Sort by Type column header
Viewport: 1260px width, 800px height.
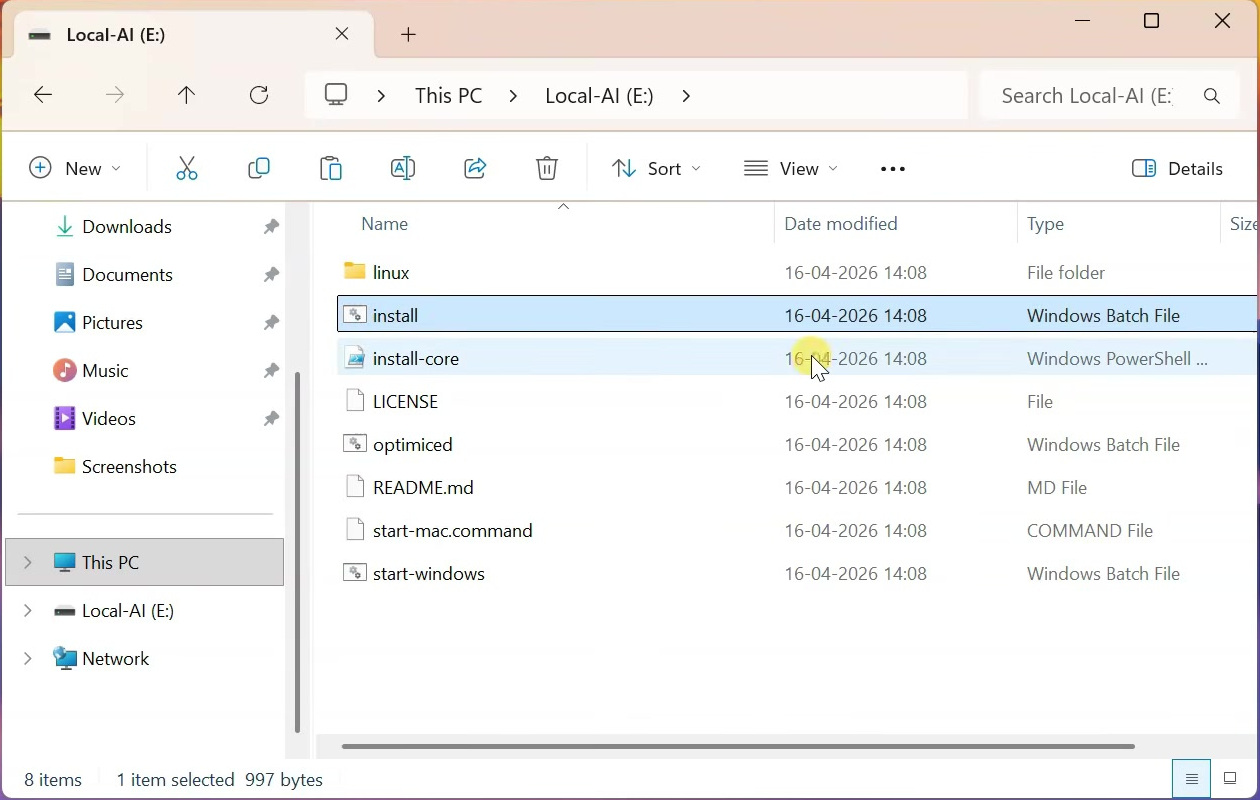[x=1046, y=224]
